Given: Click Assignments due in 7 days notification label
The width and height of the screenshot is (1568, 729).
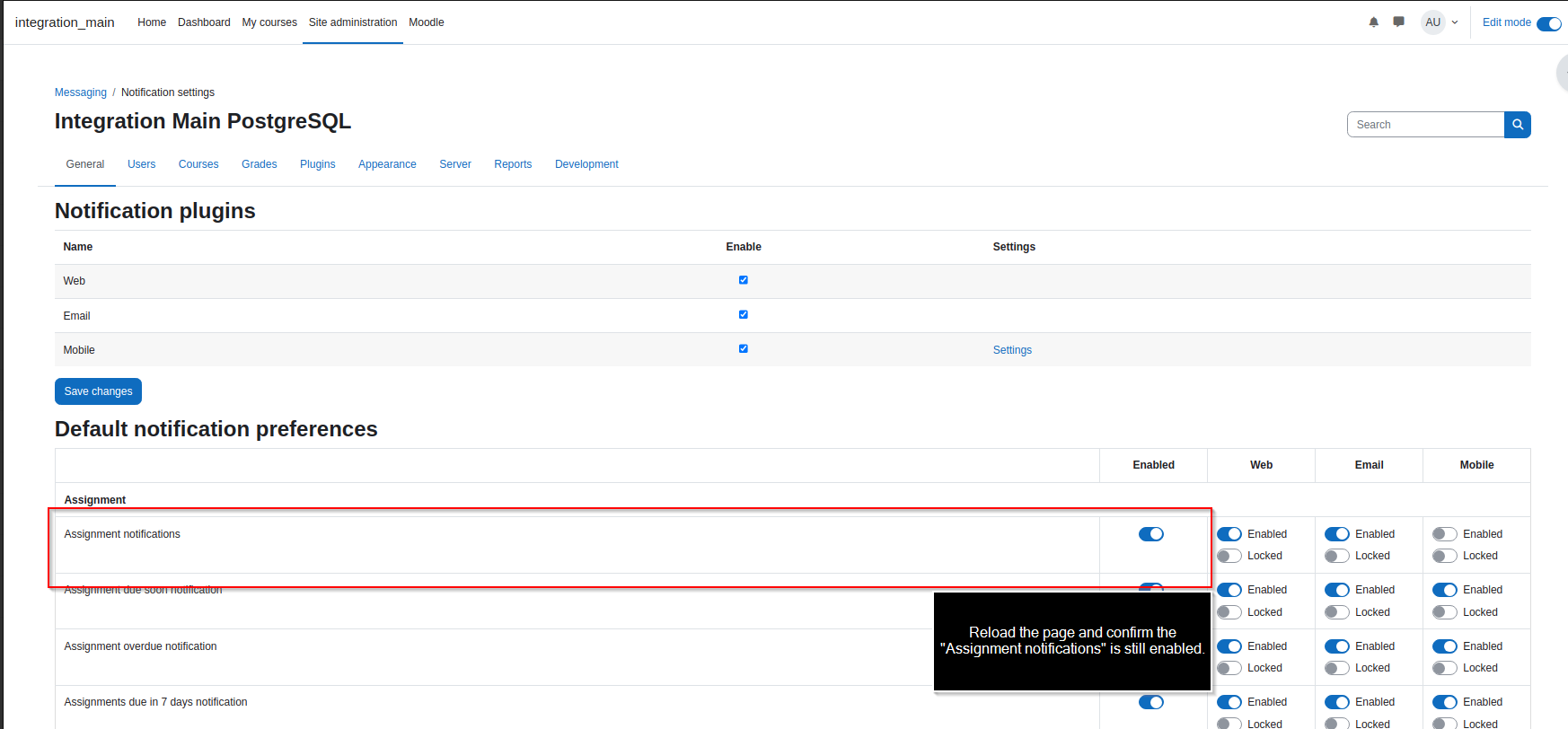Looking at the screenshot, I should (155, 702).
